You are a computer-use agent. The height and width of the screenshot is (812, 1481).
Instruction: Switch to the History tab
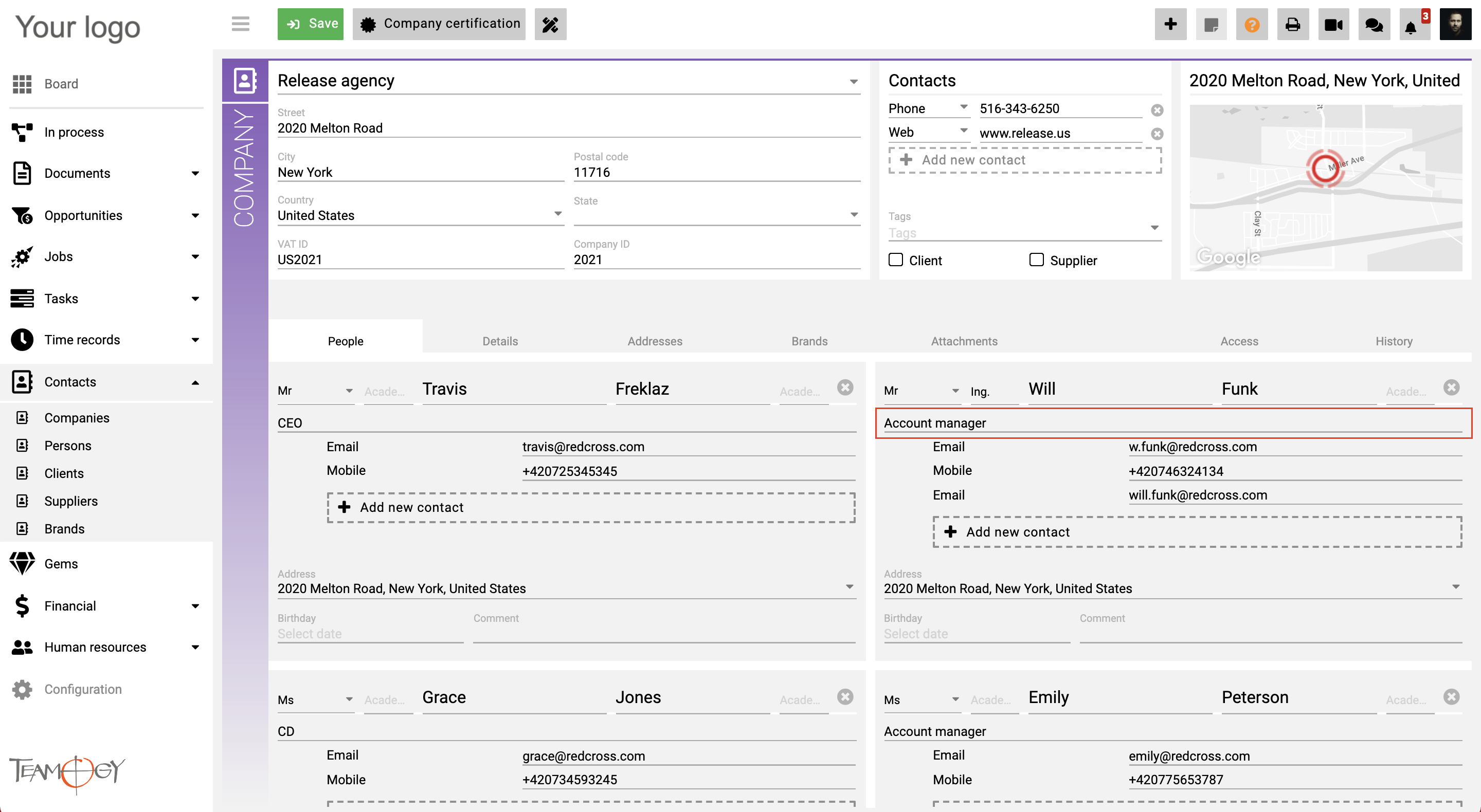tap(1394, 341)
